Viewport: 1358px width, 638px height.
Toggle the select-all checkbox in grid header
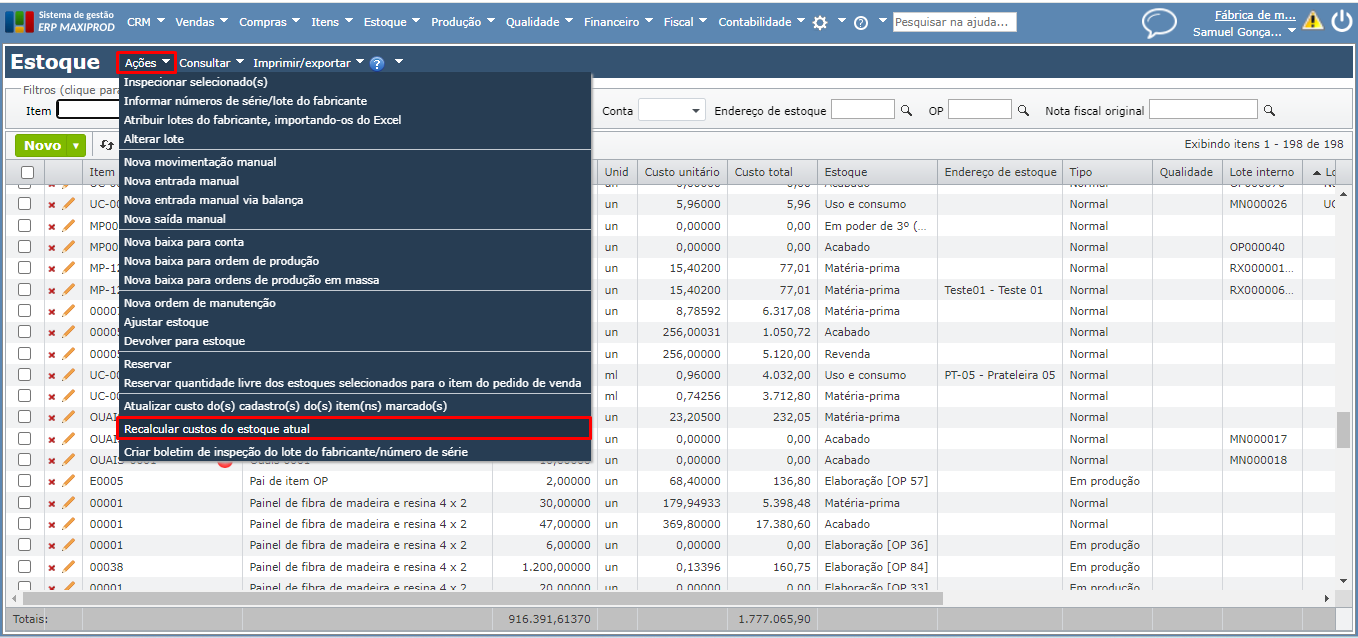27,172
